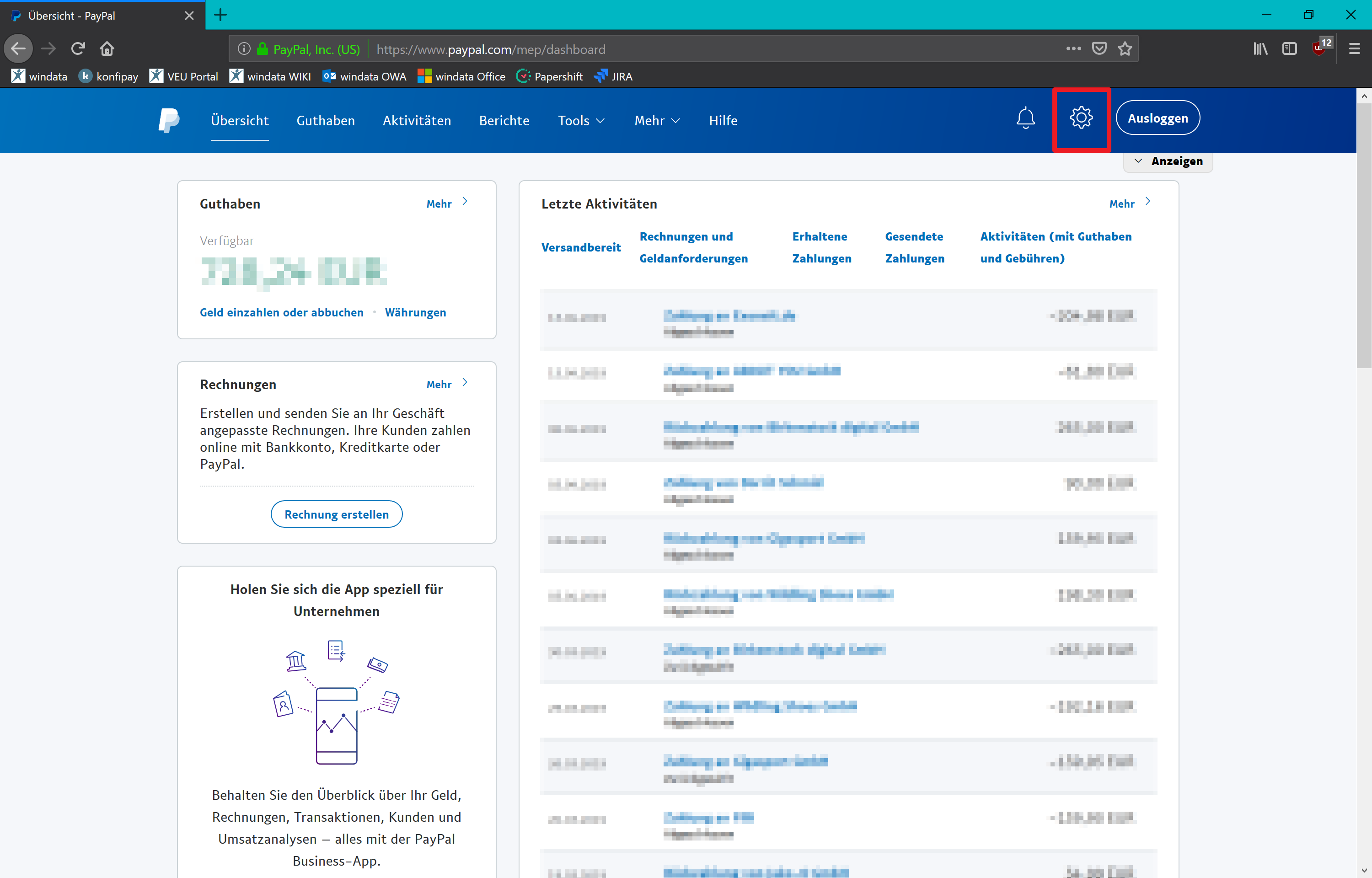Open the PayPal settings gear icon
The height and width of the screenshot is (878, 1372).
(x=1081, y=118)
